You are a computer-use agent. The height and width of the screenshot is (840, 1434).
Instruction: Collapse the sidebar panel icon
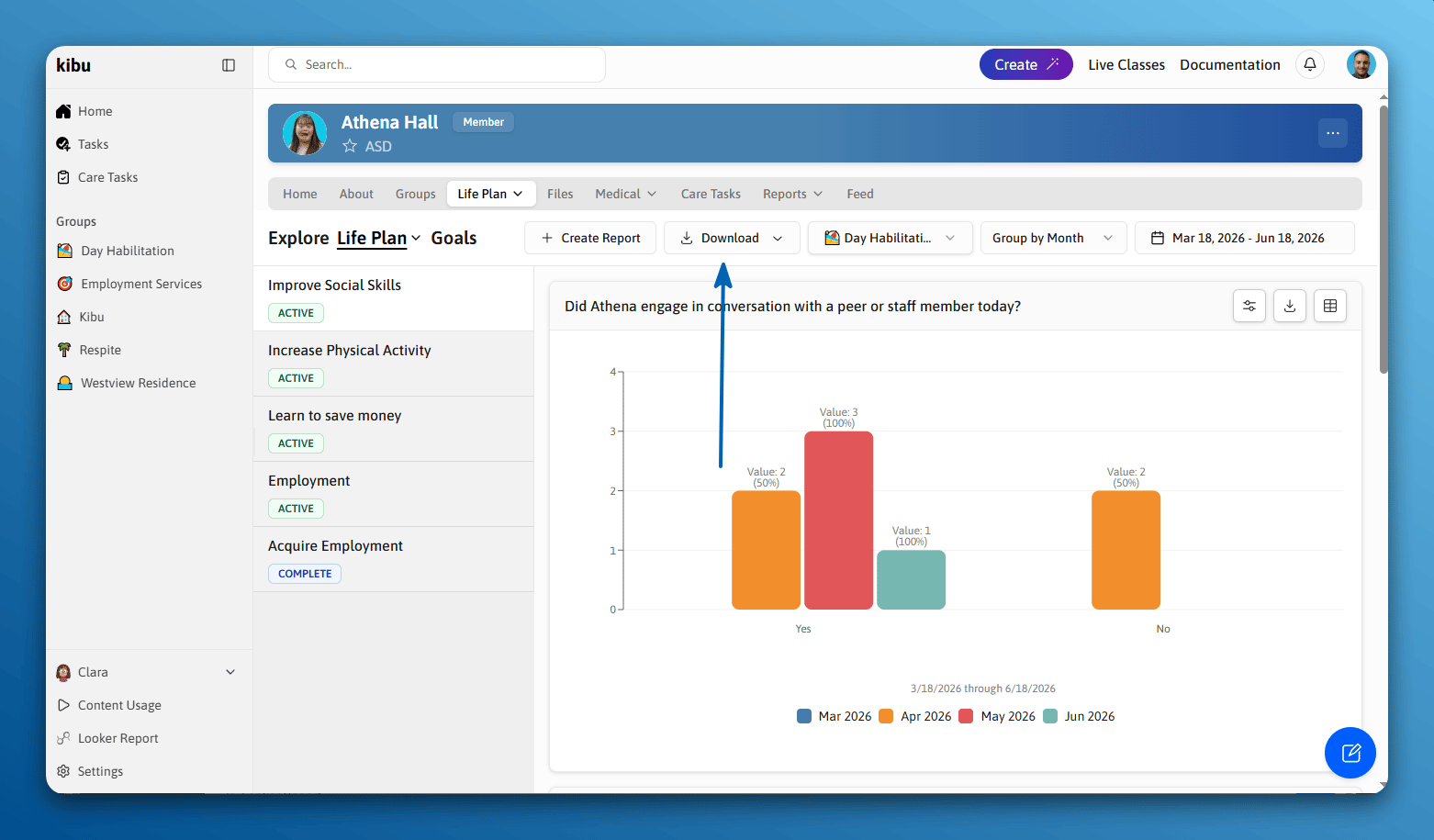point(229,65)
